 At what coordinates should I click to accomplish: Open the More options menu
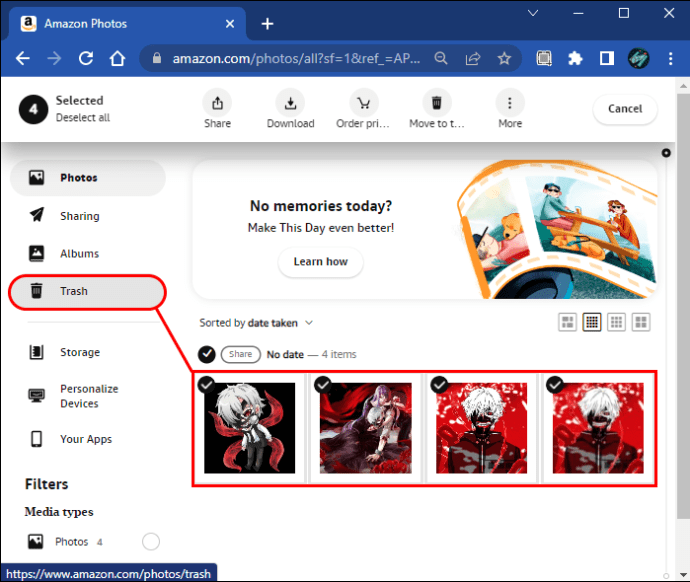pyautogui.click(x=510, y=103)
